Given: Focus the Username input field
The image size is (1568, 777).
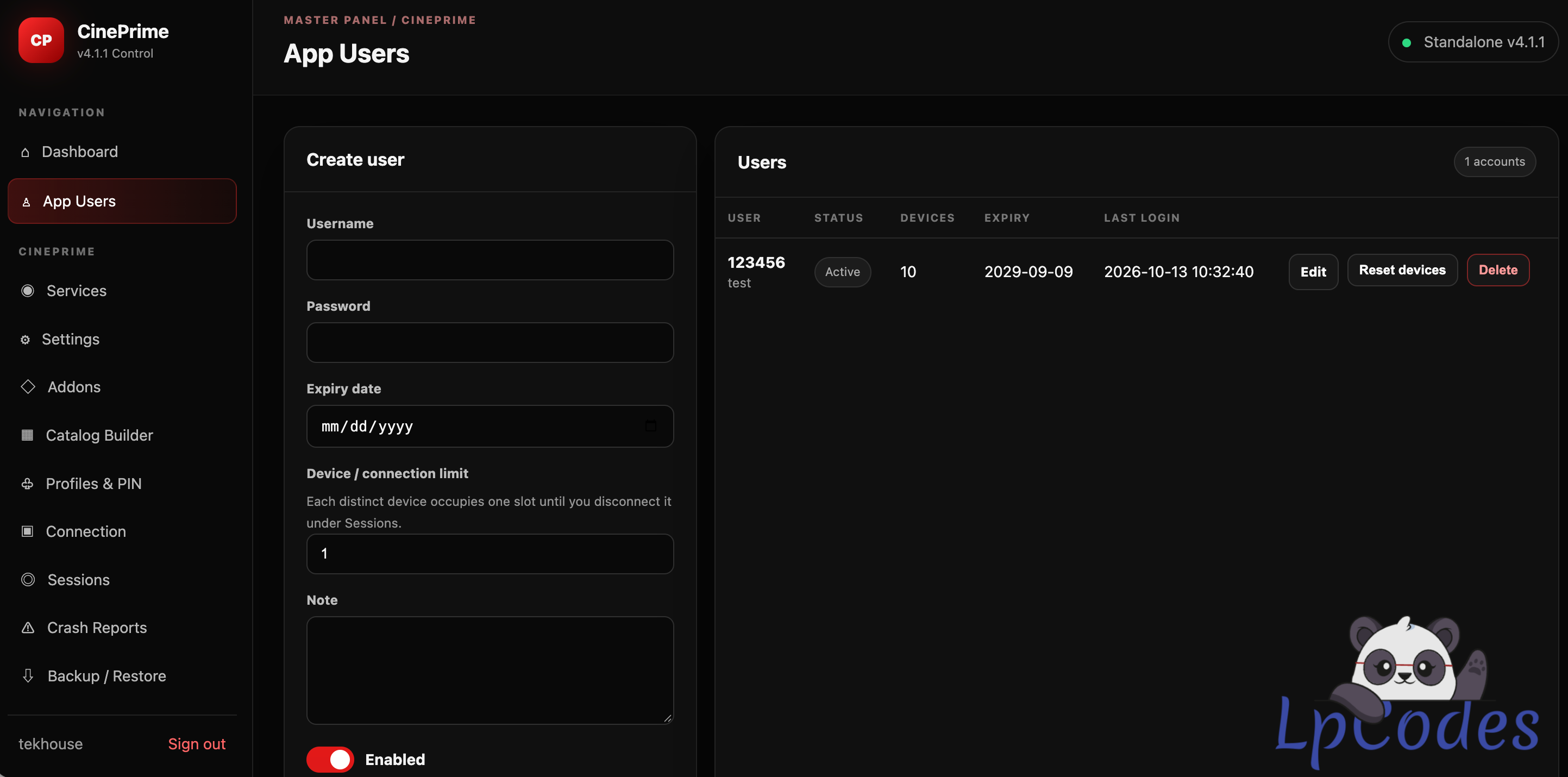Looking at the screenshot, I should [490, 260].
